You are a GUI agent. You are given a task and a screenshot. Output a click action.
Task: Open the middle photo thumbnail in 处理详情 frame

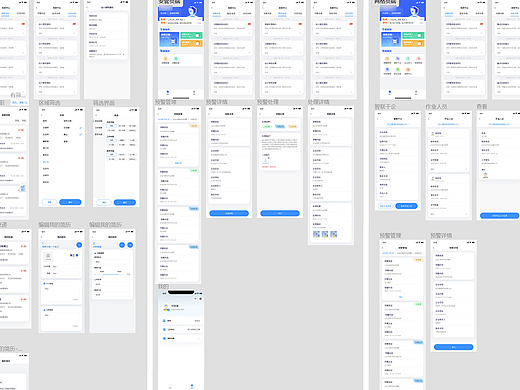click(325, 234)
